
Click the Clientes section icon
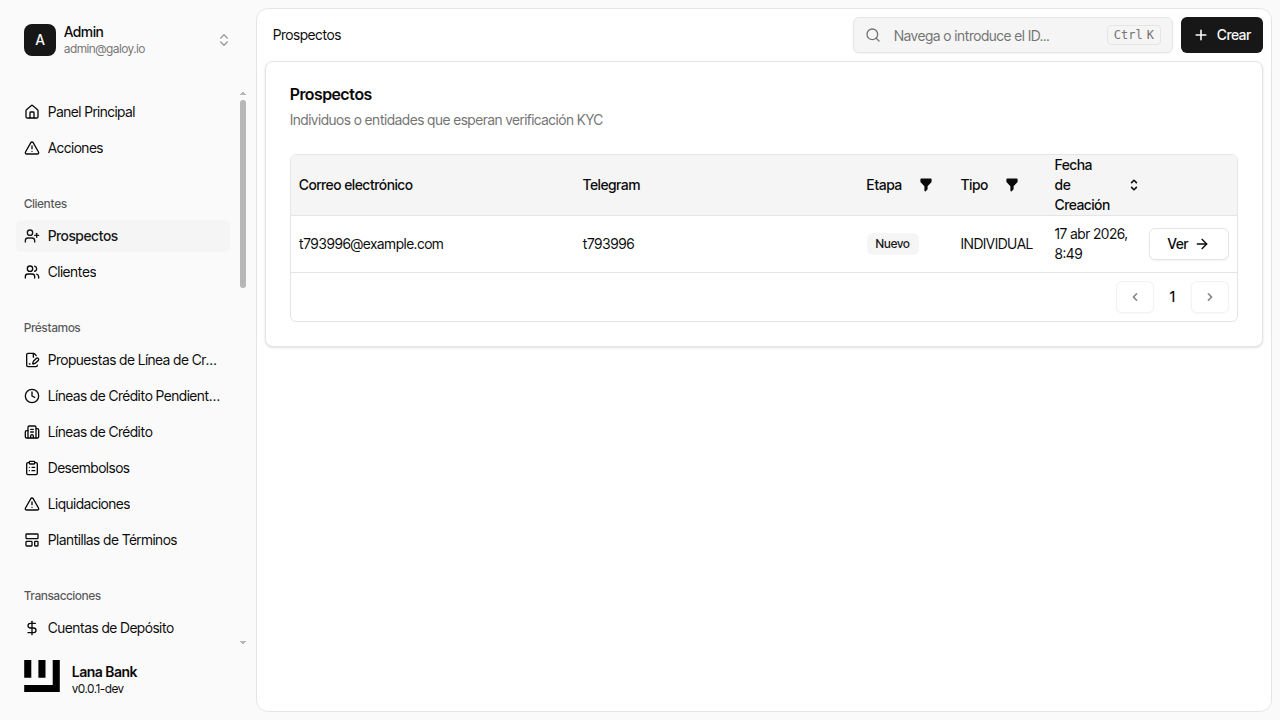(32, 271)
